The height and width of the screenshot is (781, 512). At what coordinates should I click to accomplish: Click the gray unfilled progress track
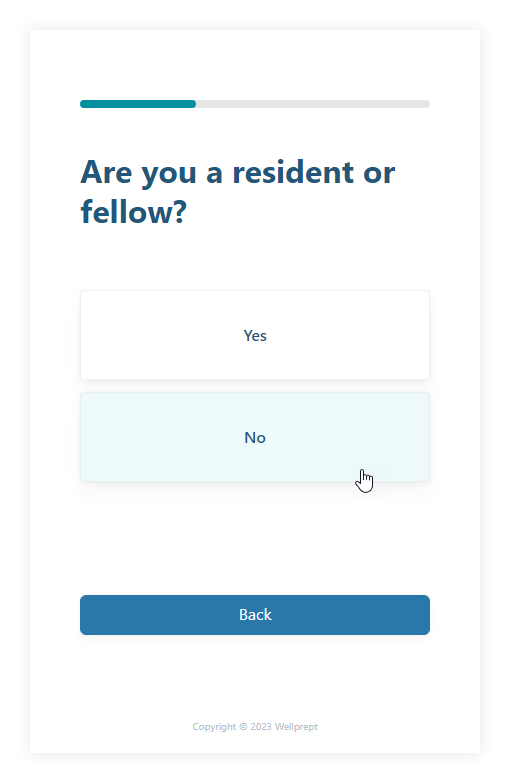pyautogui.click(x=313, y=104)
